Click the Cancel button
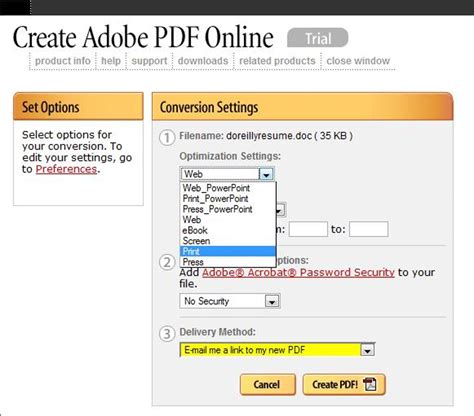This screenshot has width=474, height=416. (x=268, y=385)
